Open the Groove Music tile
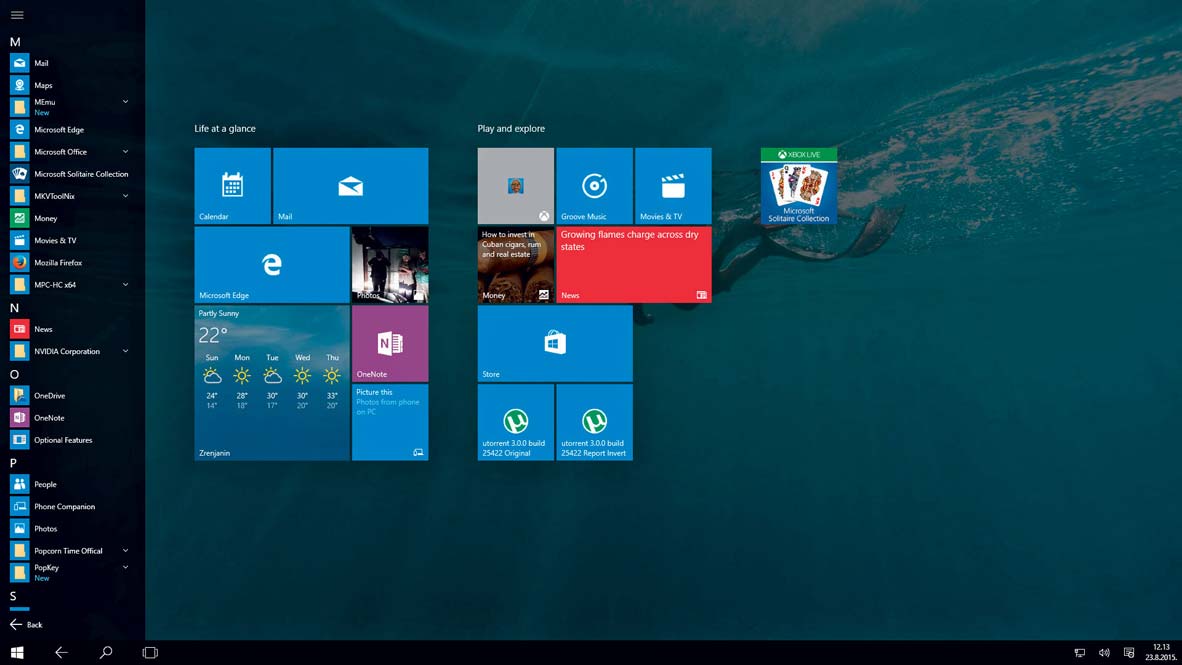The width and height of the screenshot is (1182, 665). tap(594, 185)
